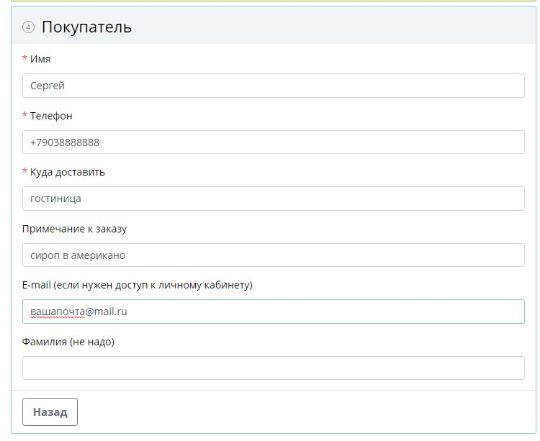Go back with the Назад button
Viewport: 540px width, 441px height.
[x=50, y=412]
